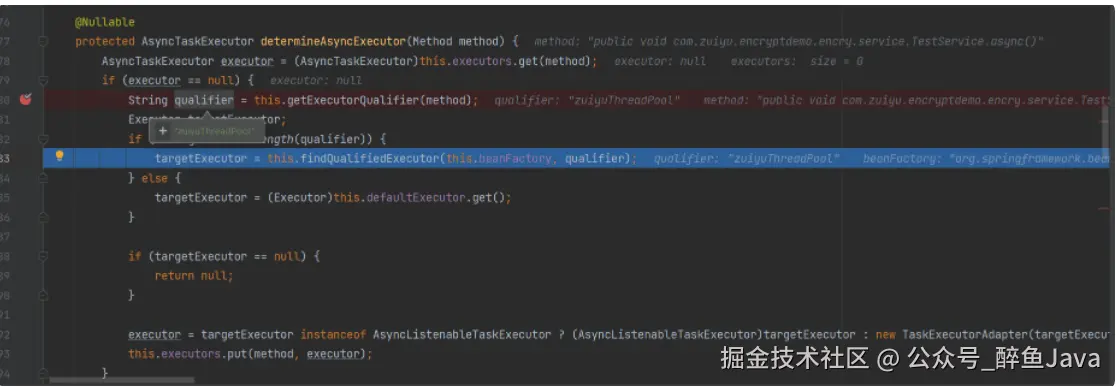Viewport: 1116px width, 387px height.
Task: Collapse the determineAsyncExecutor method fold marker
Action: point(43,42)
